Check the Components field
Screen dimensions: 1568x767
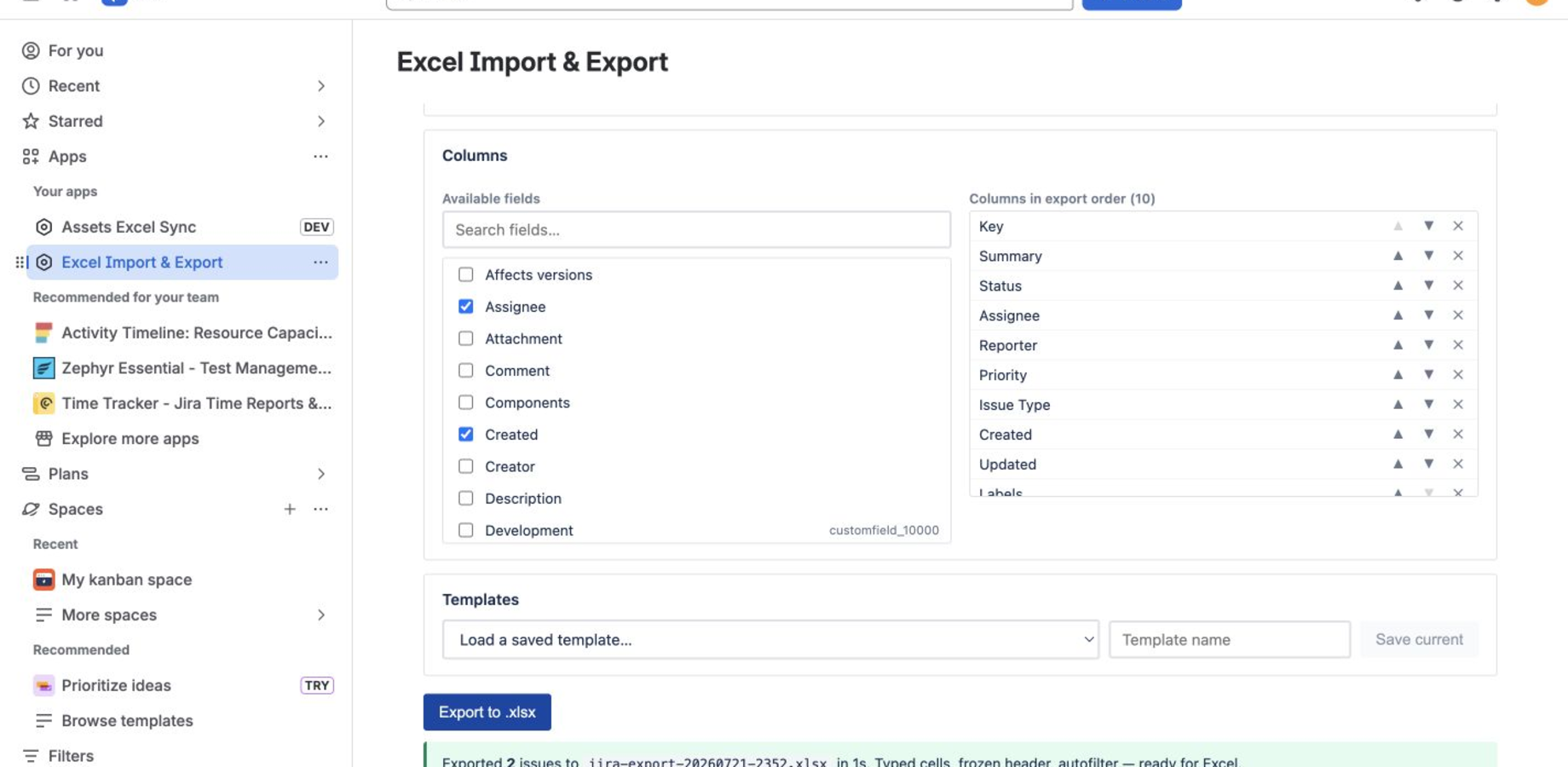click(465, 402)
